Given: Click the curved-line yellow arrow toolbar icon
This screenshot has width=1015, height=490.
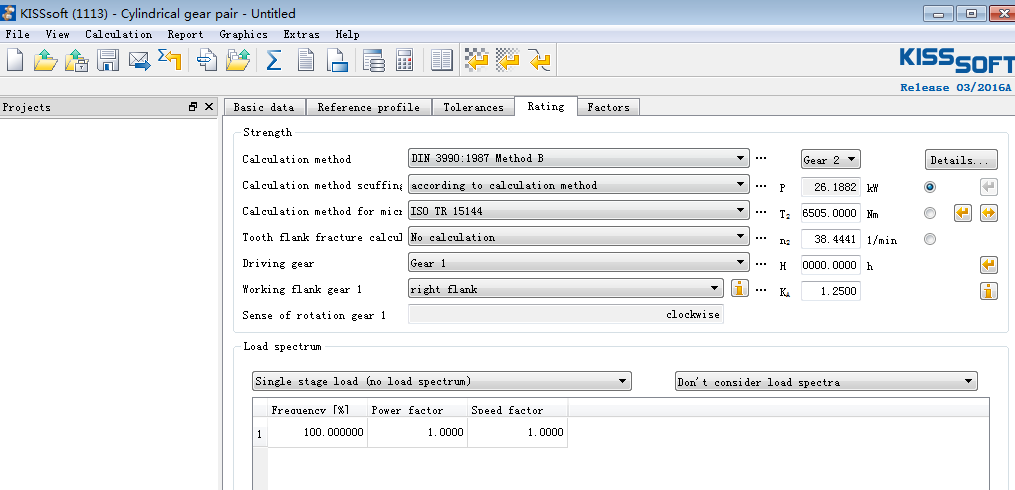Looking at the screenshot, I should (x=539, y=60).
